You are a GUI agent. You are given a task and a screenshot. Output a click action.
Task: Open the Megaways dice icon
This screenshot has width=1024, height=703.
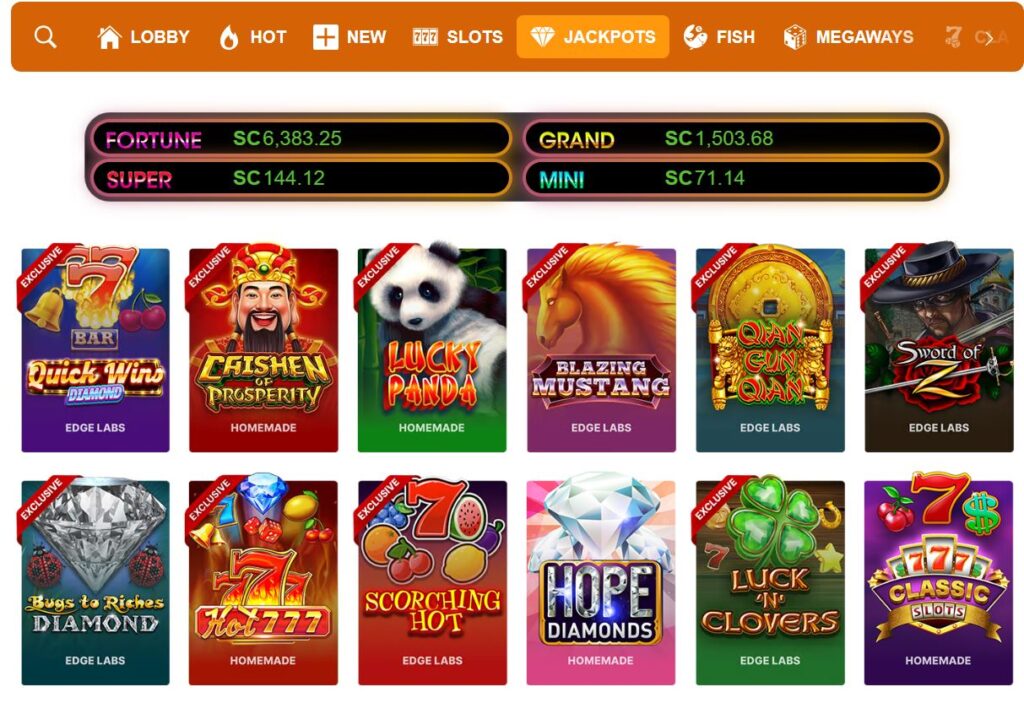795,37
